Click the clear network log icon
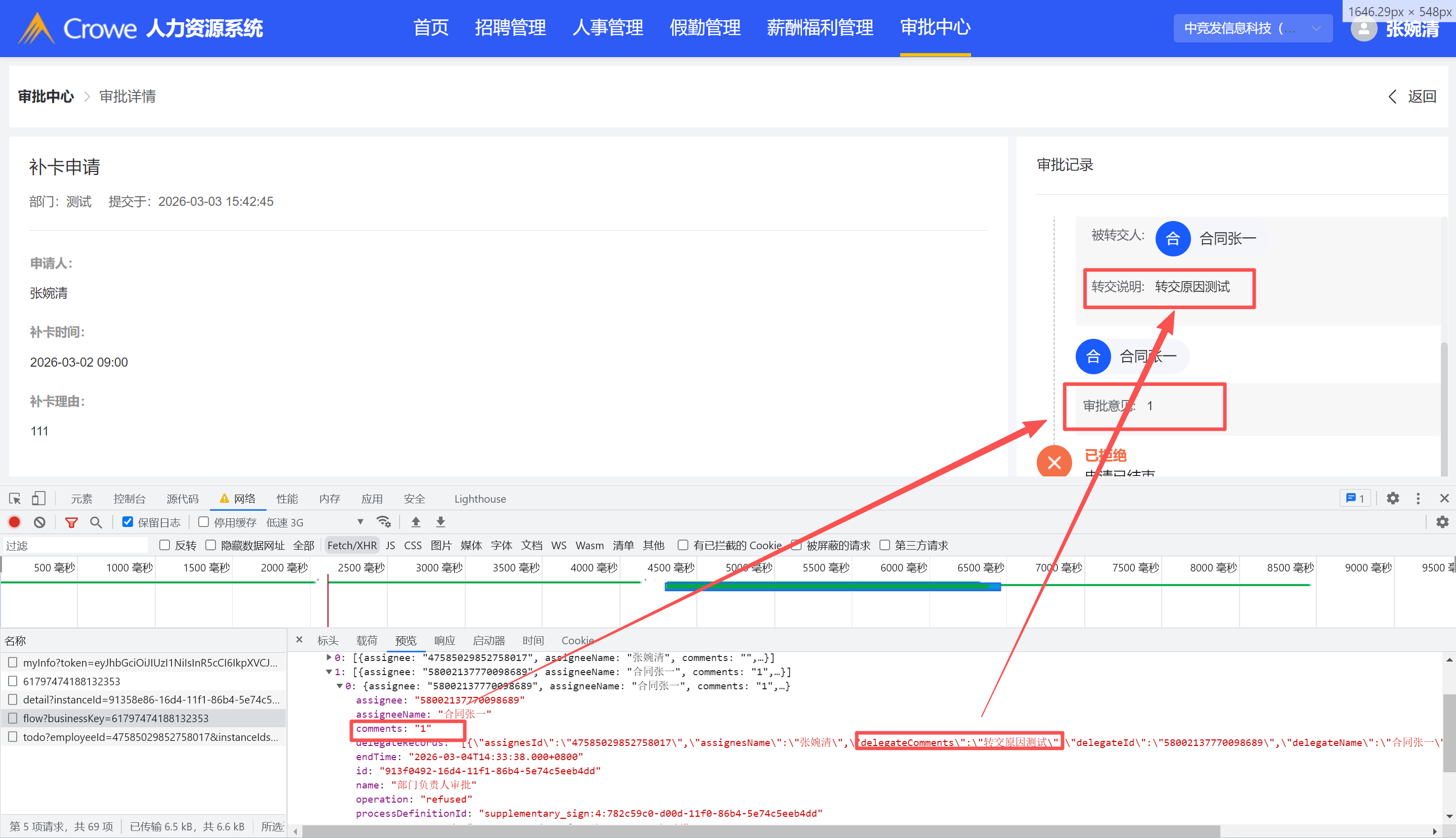Viewport: 1456px width, 838px height. (x=39, y=522)
